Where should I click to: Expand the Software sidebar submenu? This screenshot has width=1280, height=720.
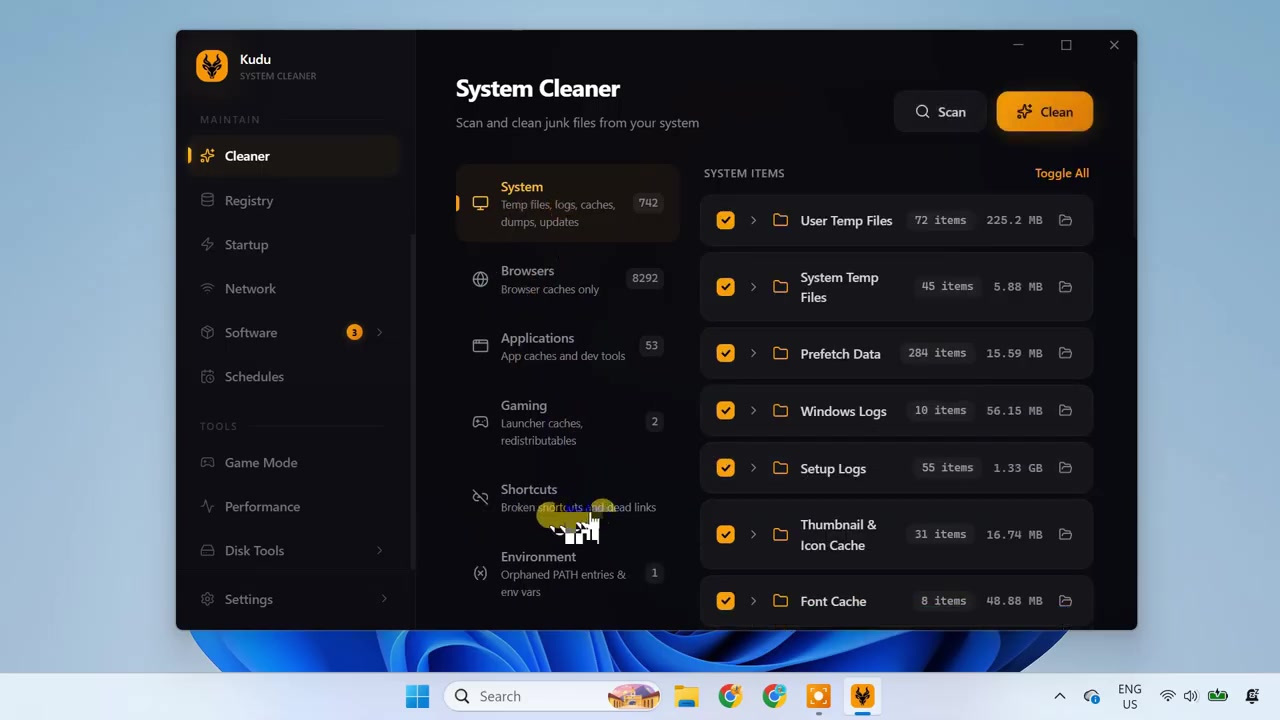click(379, 332)
